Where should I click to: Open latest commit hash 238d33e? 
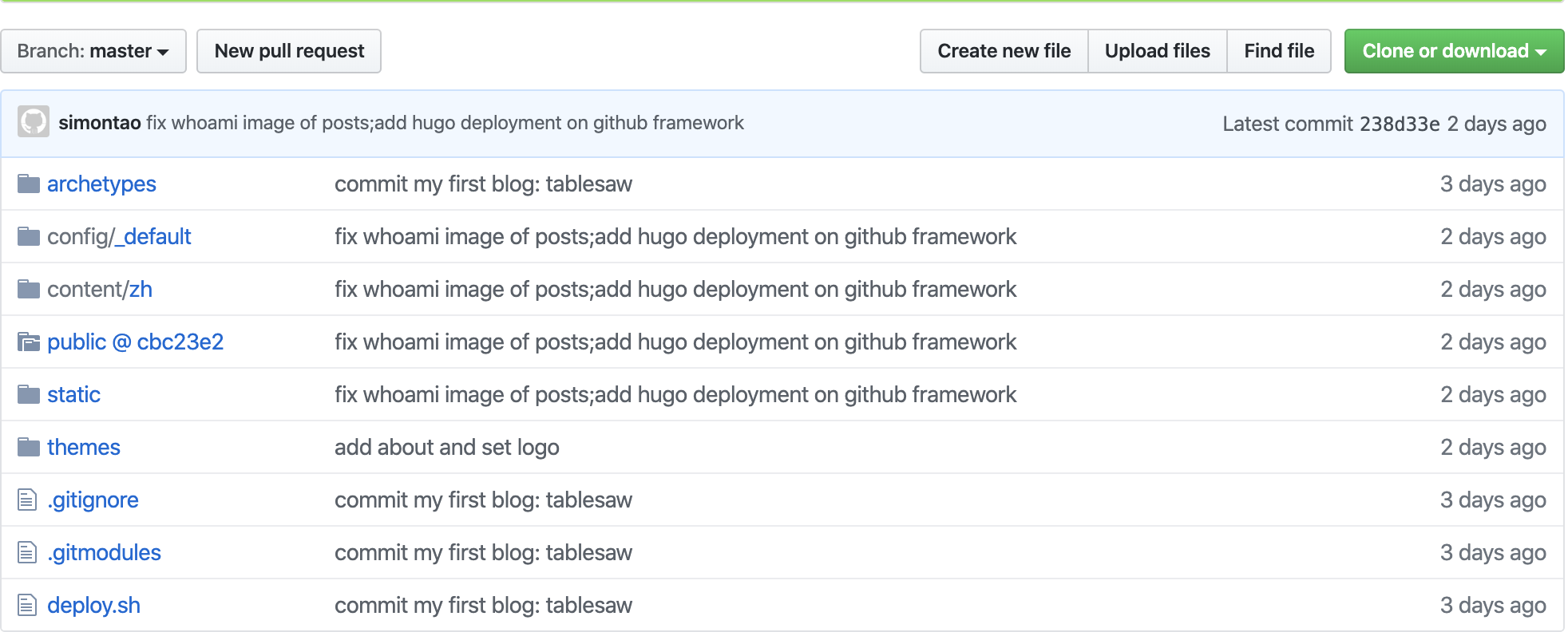[x=1399, y=124]
